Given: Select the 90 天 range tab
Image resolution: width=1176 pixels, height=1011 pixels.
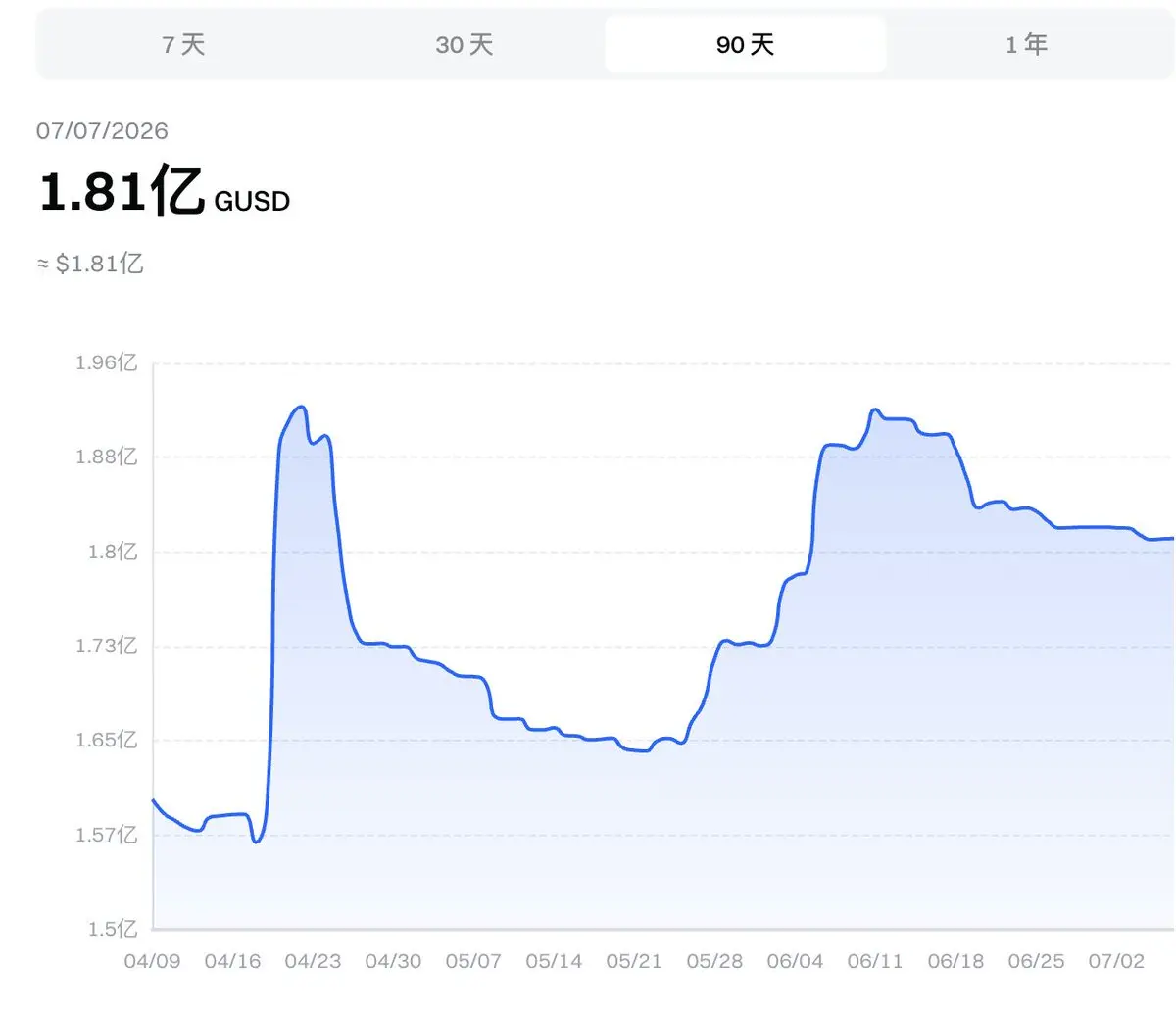Looking at the screenshot, I should [745, 44].
